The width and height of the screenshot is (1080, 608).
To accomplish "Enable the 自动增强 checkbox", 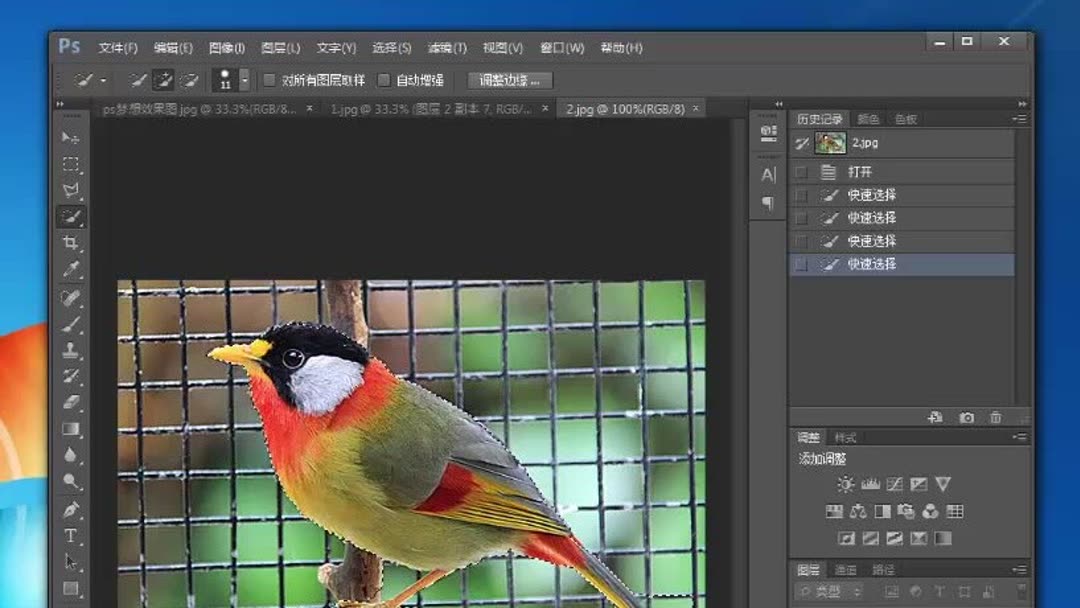I will (384, 80).
